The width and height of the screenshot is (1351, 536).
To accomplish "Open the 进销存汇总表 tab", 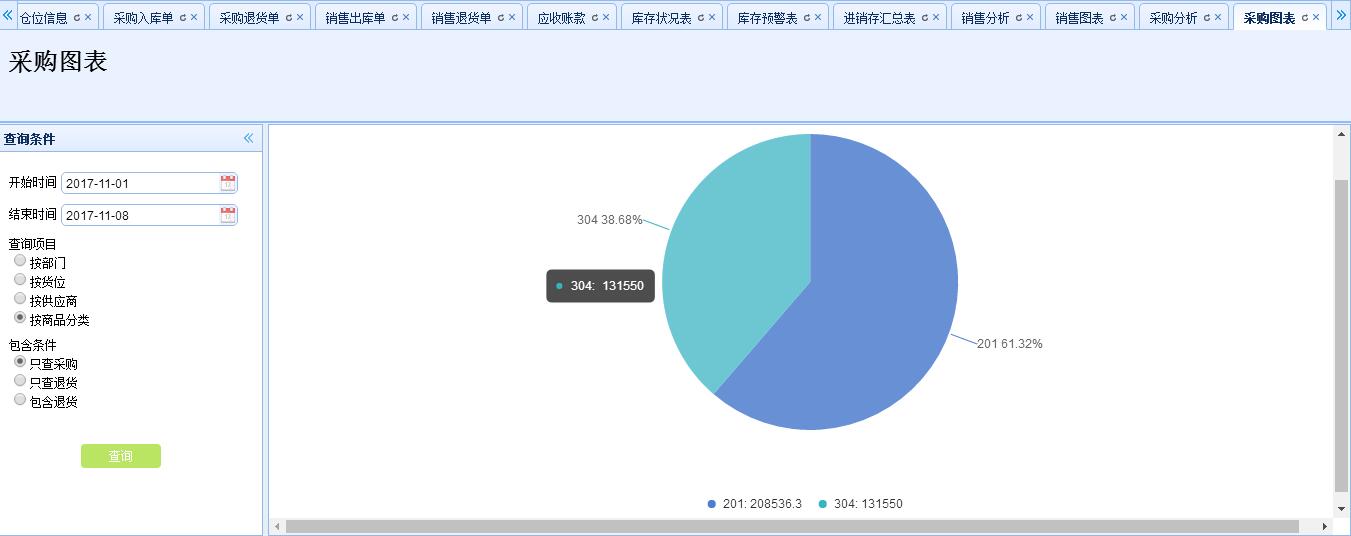I will pos(878,18).
